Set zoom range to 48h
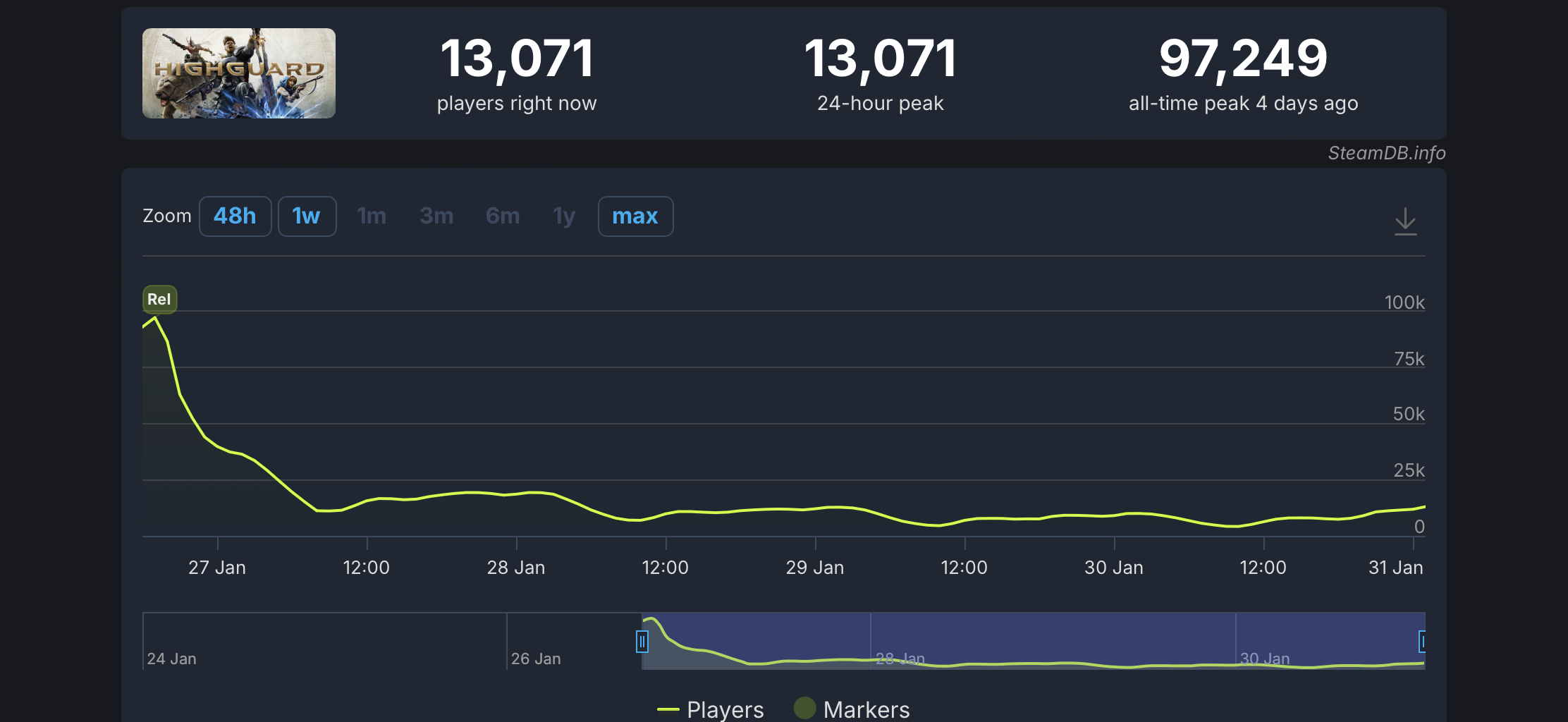Viewport: 1568px width, 722px height. click(x=235, y=216)
